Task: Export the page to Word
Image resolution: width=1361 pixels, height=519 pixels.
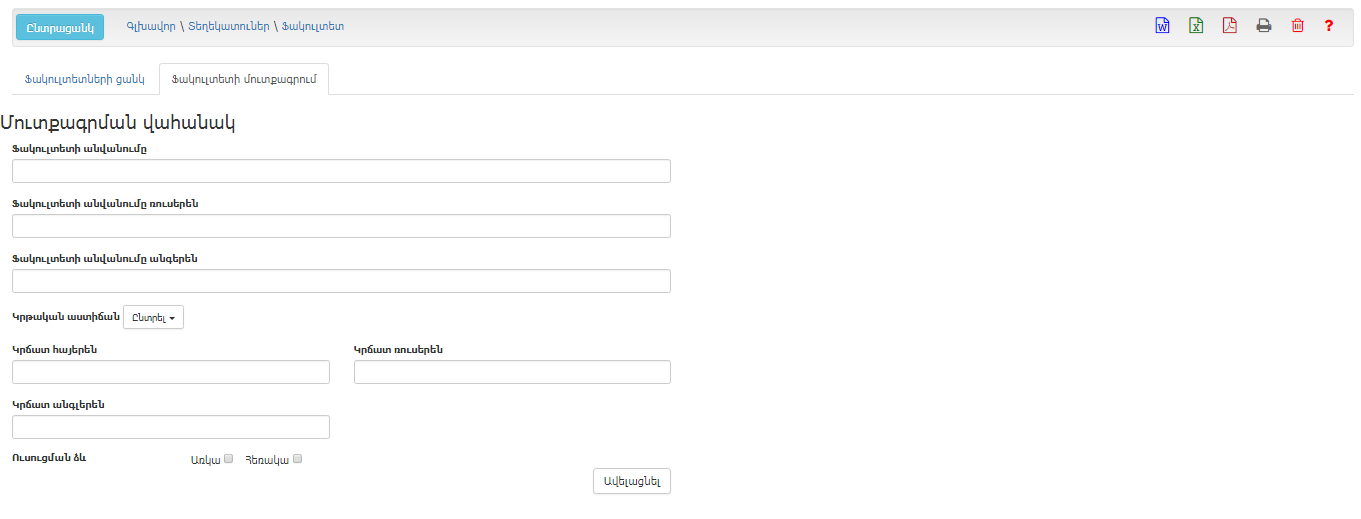Action: 1162,26
